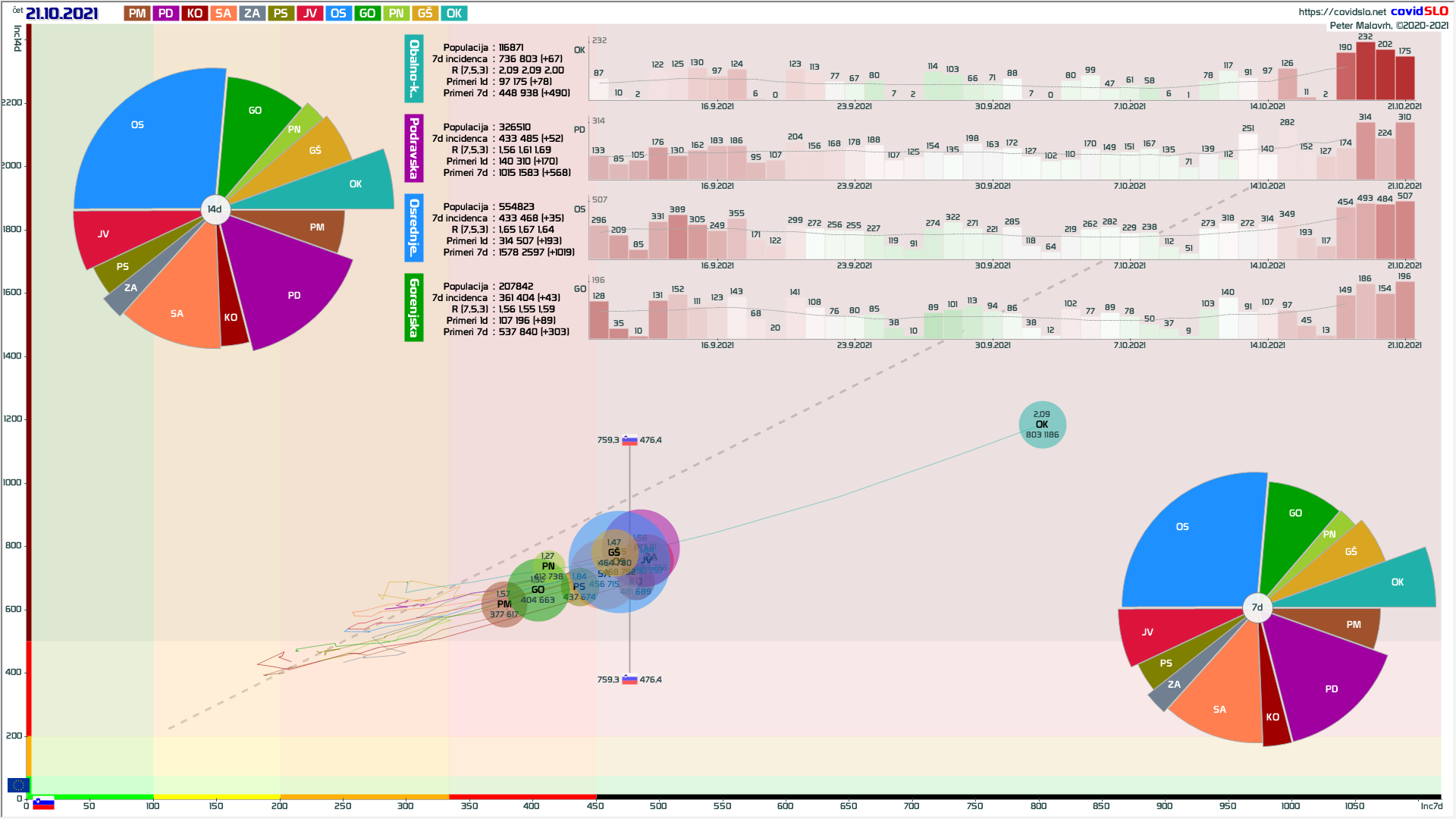Click the GO green bubble on scatter
This screenshot has width=1456, height=819.
click(538, 590)
